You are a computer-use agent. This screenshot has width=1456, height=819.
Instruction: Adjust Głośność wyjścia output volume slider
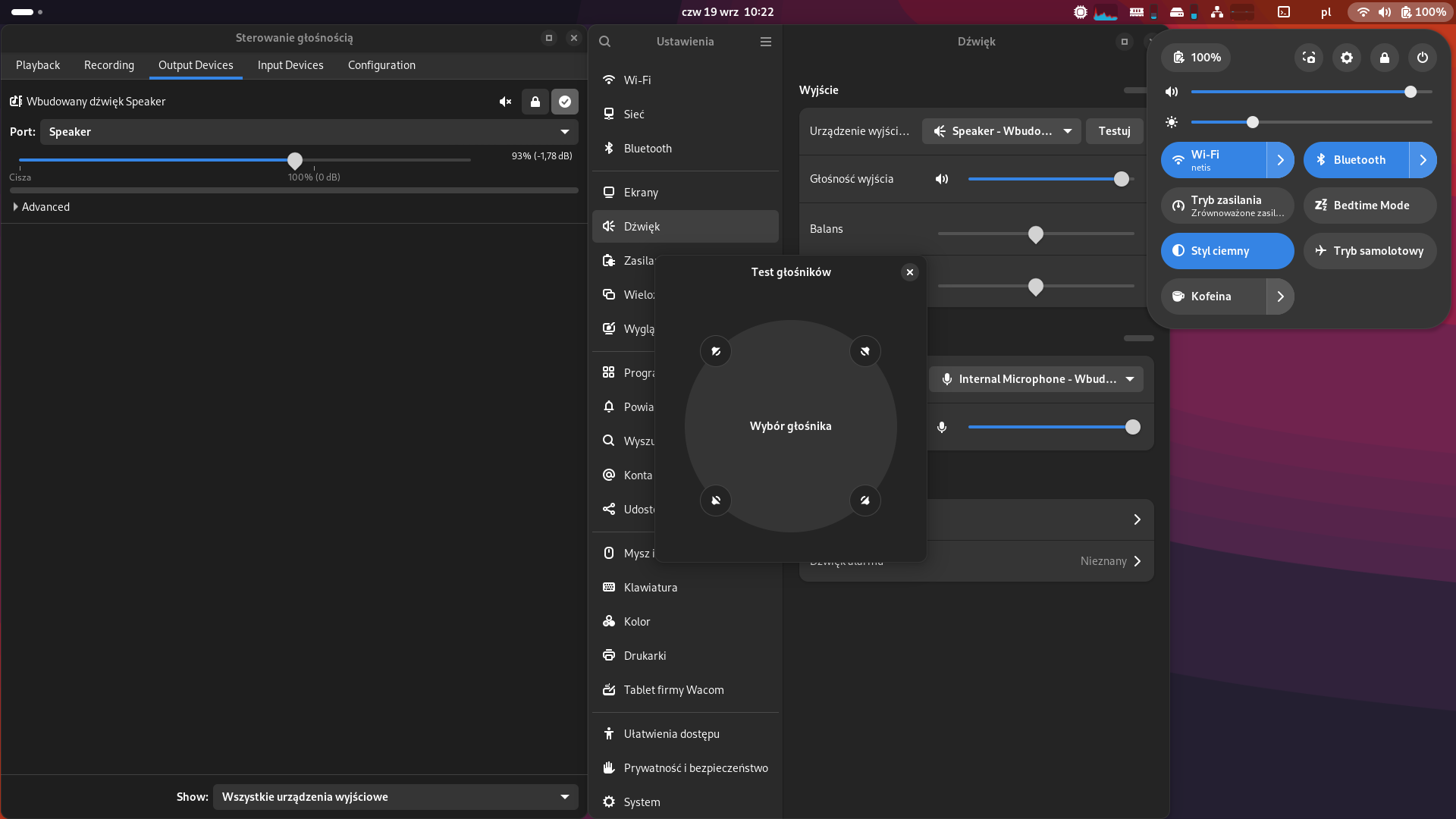1051,179
